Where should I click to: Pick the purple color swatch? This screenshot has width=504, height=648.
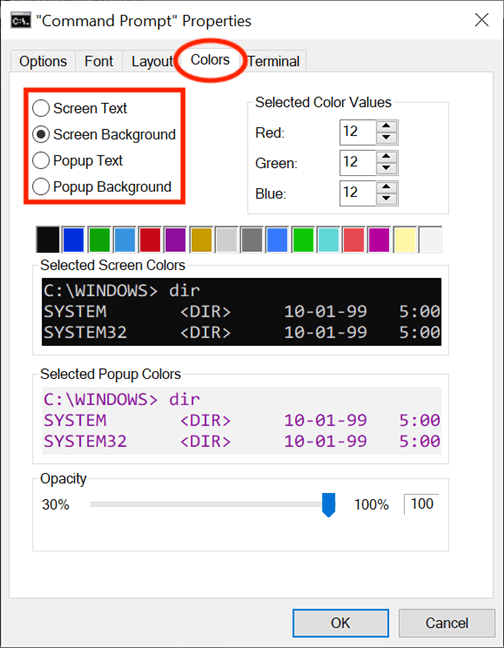tap(176, 239)
